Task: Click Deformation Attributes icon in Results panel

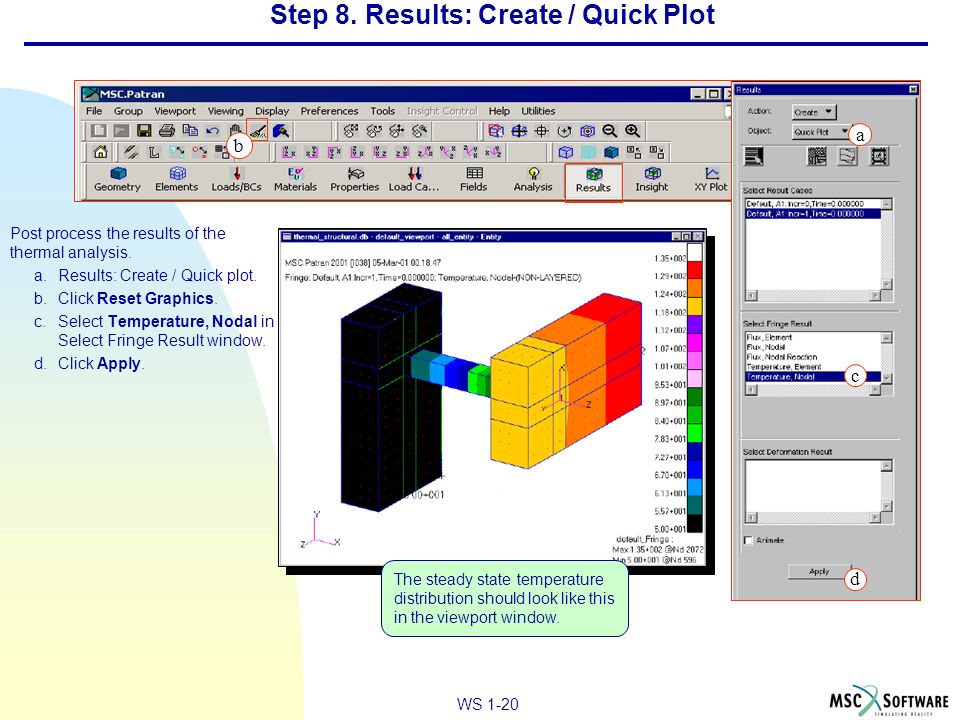Action: coord(848,157)
